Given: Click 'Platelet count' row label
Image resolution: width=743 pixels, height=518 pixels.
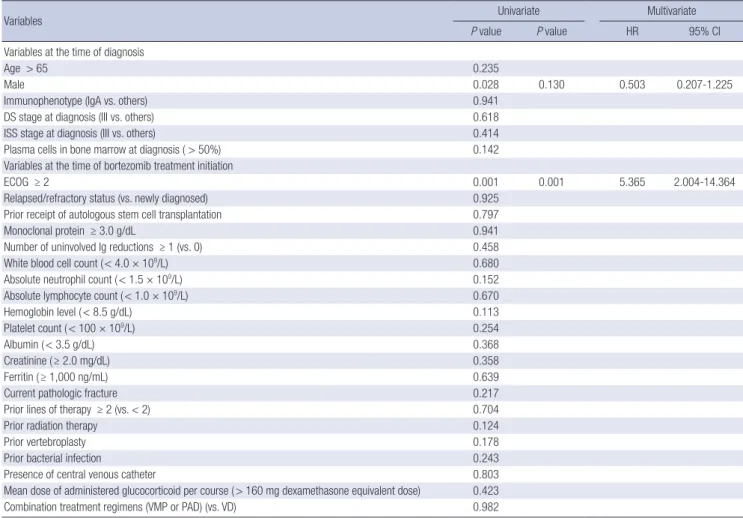Looking at the screenshot, I should click(69, 328).
